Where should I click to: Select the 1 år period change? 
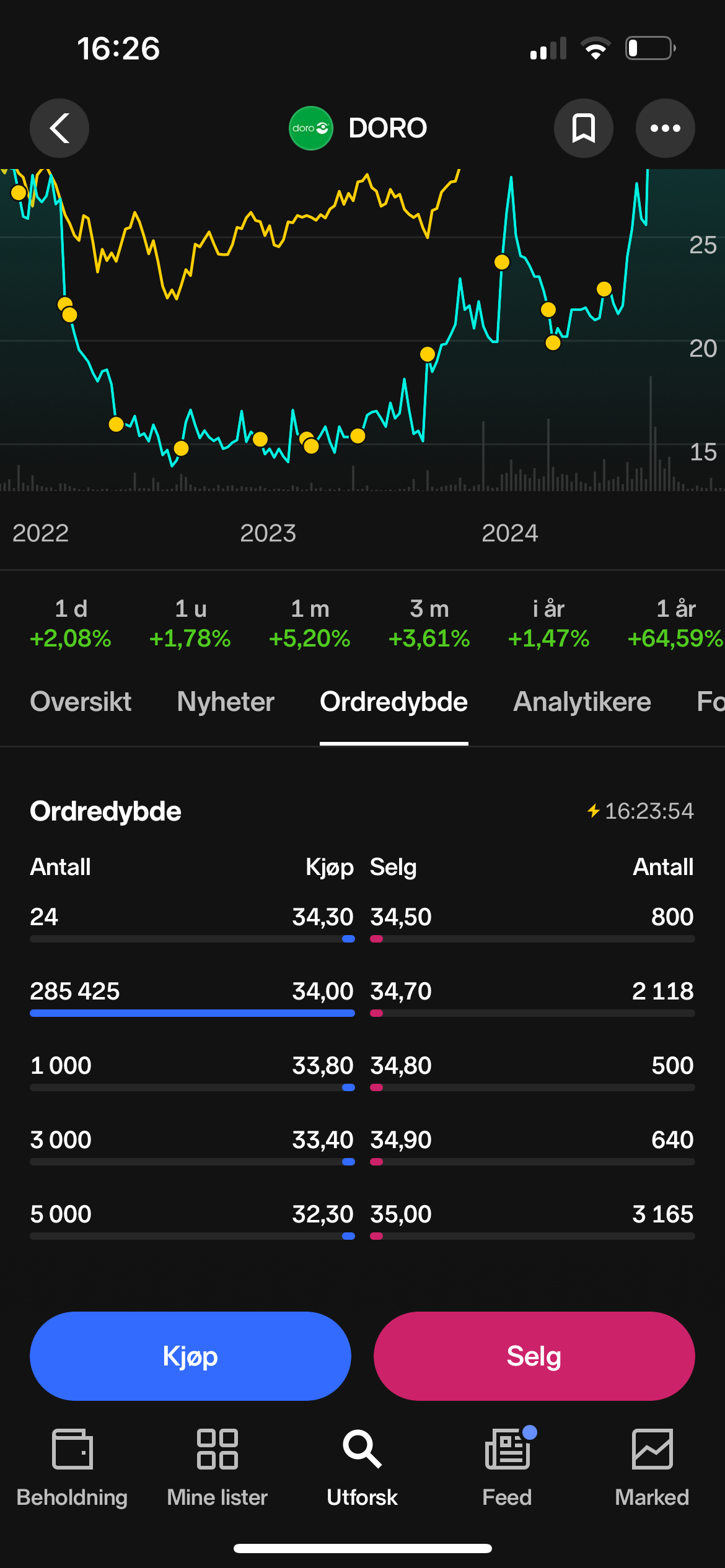[x=675, y=623]
